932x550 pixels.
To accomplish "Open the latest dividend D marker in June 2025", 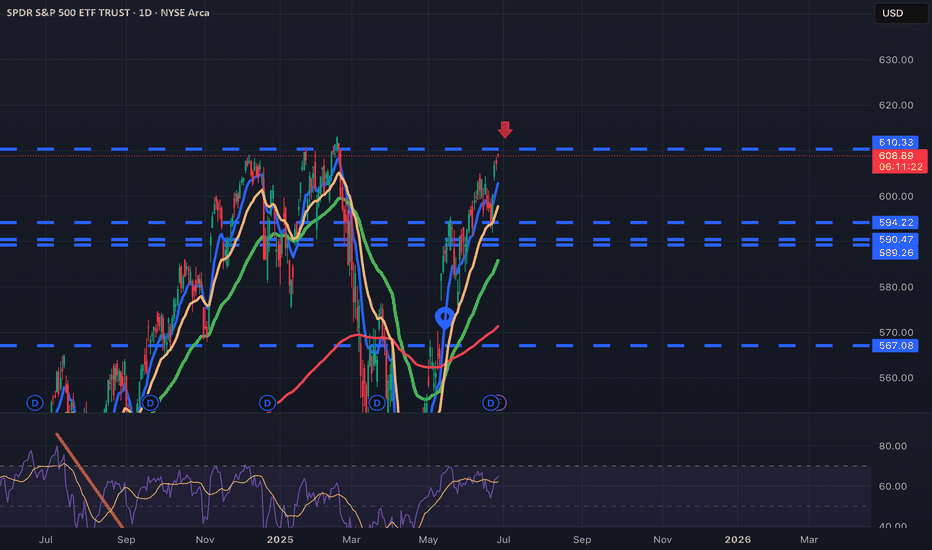I will [490, 403].
